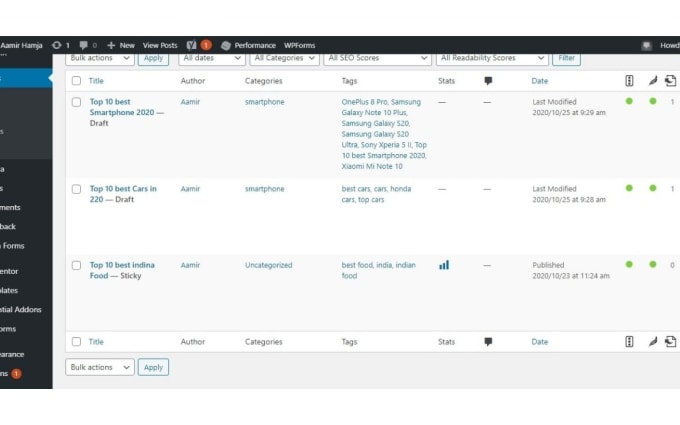
Task: Toggle select-all checkbox in table footer
Action: click(76, 342)
